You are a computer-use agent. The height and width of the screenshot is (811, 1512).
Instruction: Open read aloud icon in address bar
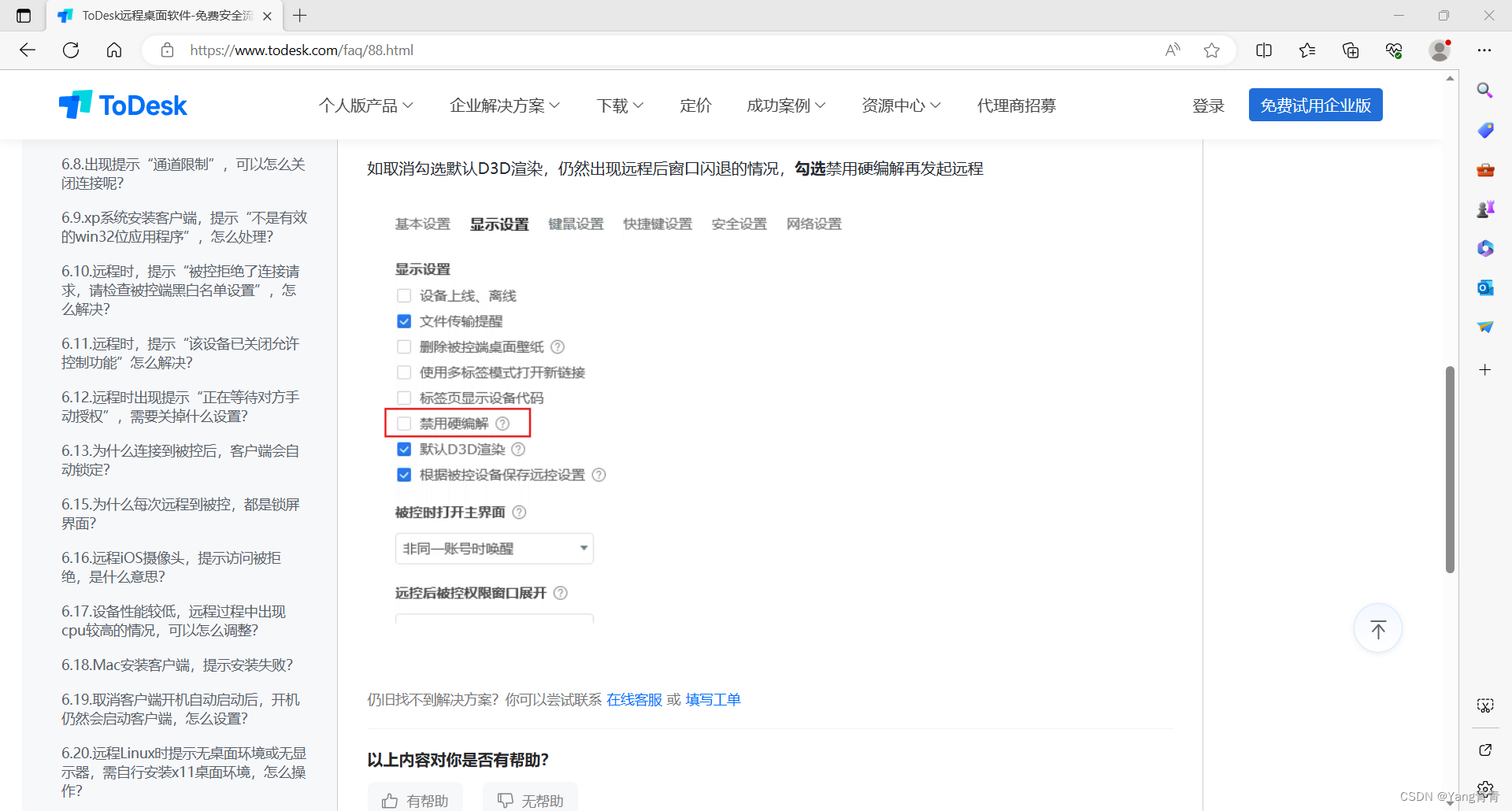coord(1173,50)
